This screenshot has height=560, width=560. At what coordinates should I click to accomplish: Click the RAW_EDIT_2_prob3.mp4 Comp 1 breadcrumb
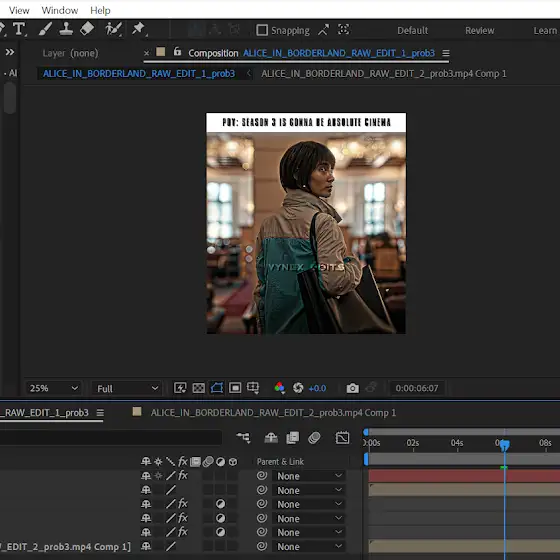(384, 74)
